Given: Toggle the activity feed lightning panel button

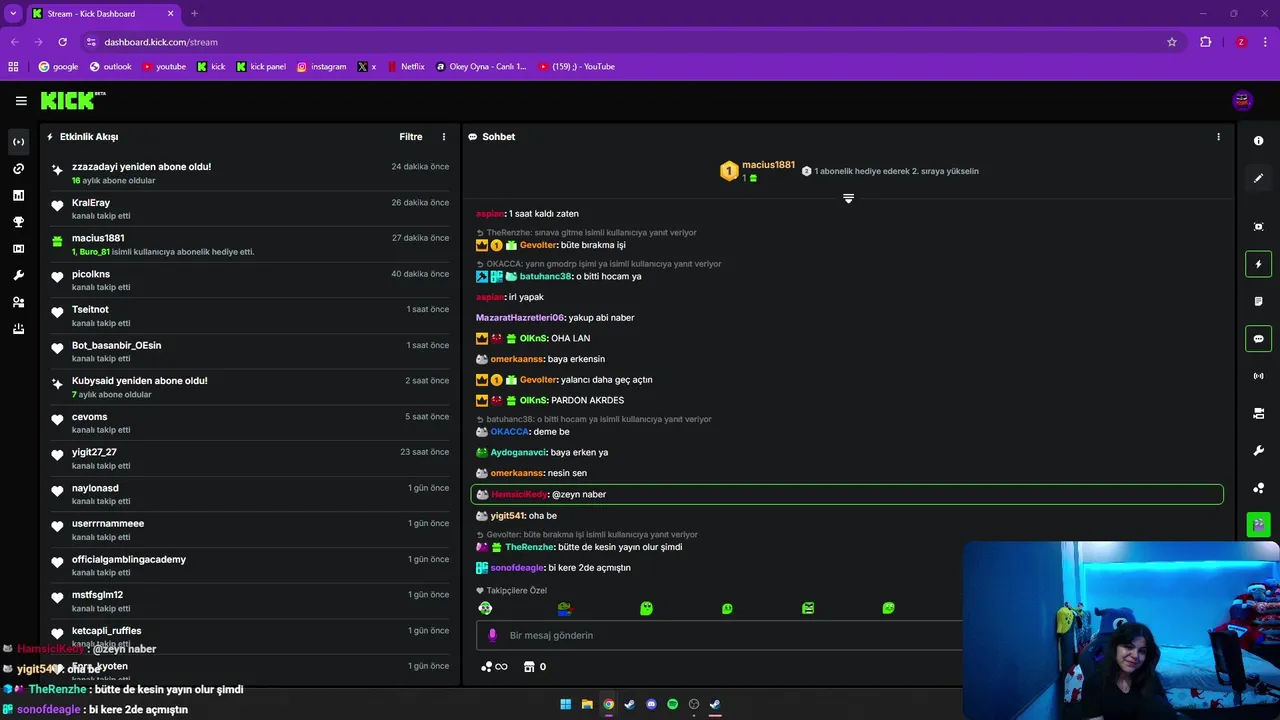Looking at the screenshot, I should pyautogui.click(x=1258, y=264).
